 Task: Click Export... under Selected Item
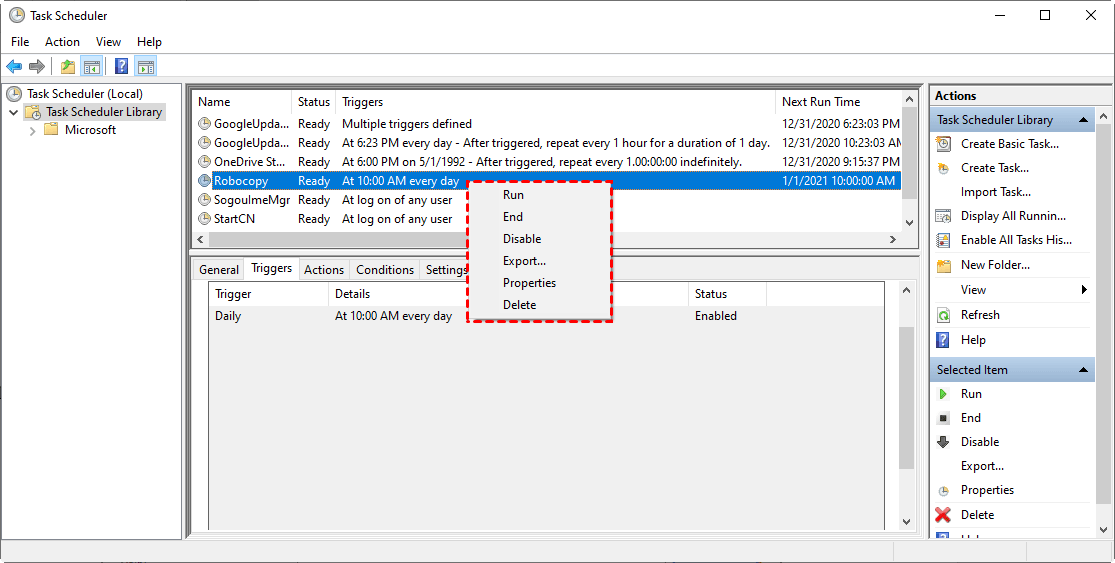click(982, 466)
